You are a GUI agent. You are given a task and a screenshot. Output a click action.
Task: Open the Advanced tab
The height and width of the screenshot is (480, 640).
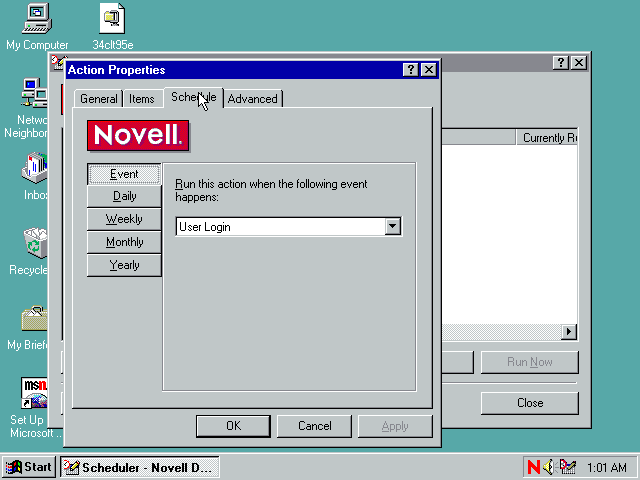(x=253, y=99)
